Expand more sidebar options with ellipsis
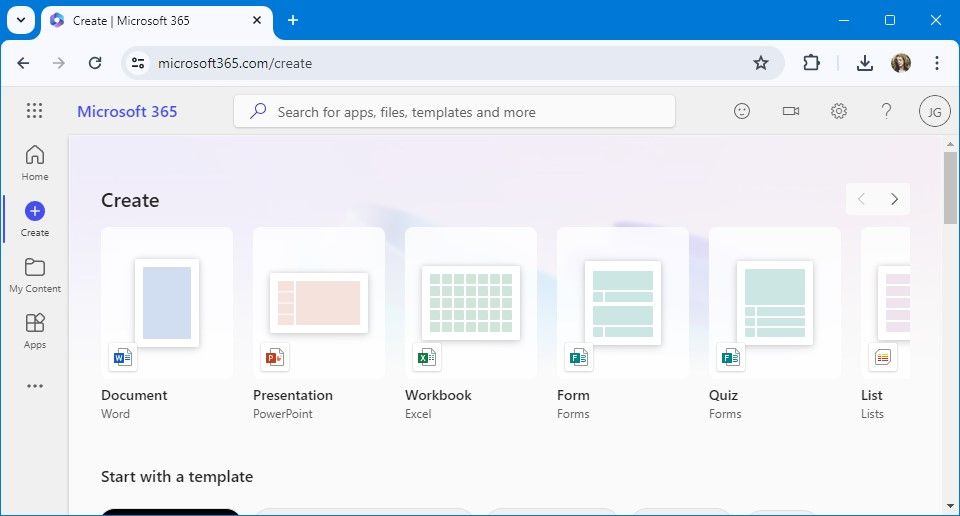Image resolution: width=960 pixels, height=516 pixels. 35,386
